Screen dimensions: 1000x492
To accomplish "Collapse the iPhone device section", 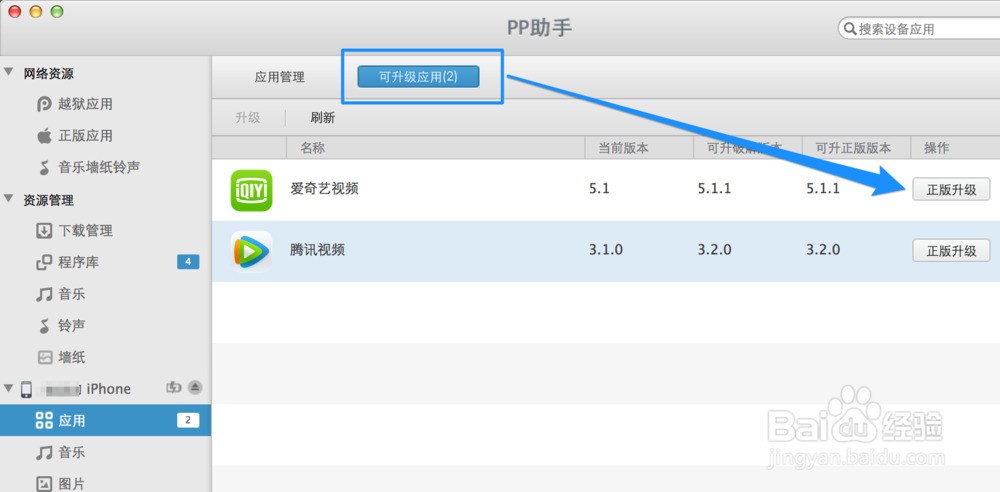I will point(9,387).
